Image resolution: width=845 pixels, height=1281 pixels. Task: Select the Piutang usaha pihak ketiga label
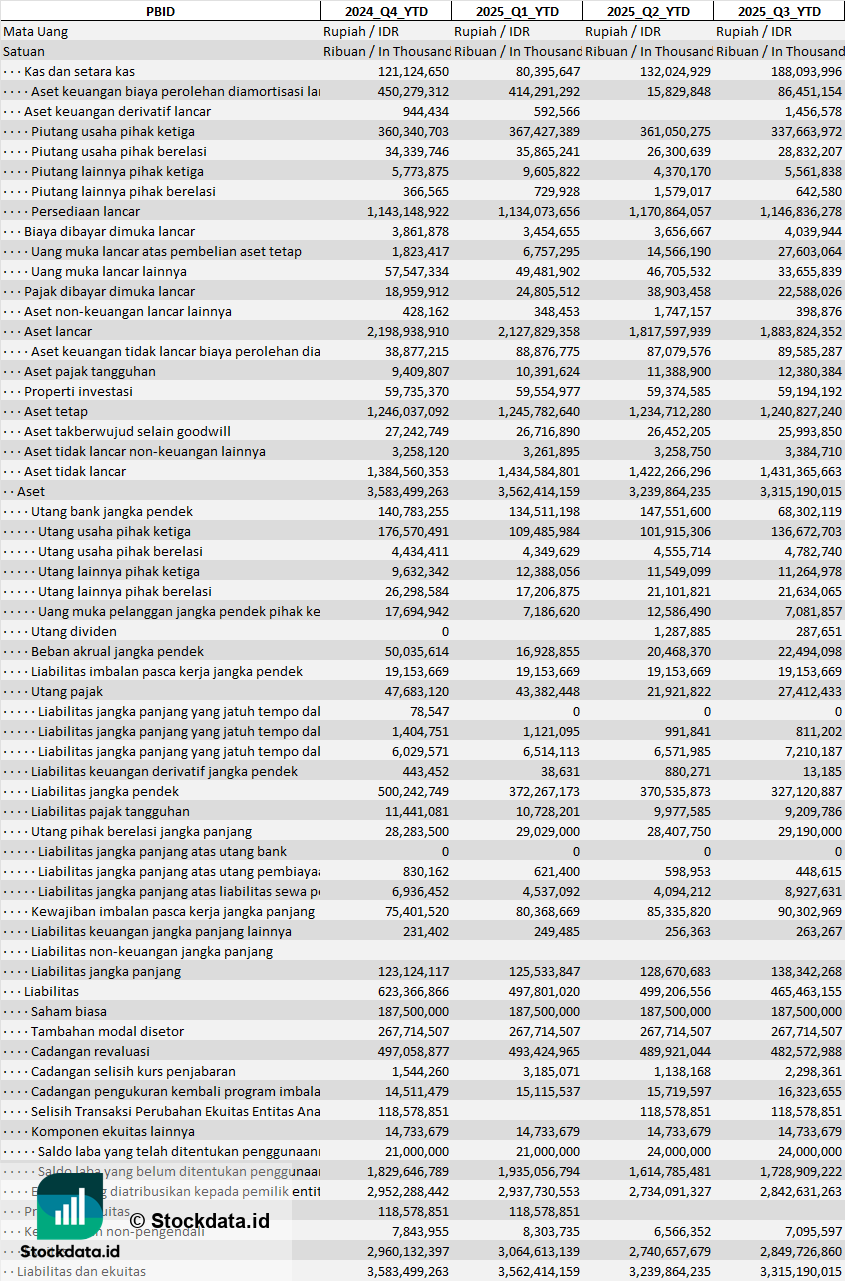click(113, 131)
